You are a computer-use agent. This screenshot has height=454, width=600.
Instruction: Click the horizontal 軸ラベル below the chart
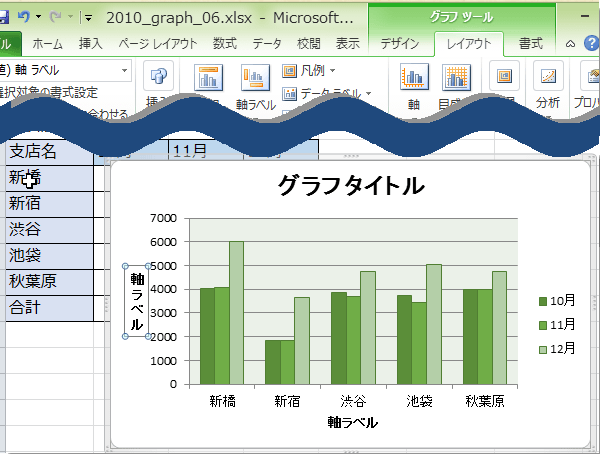tap(352, 422)
